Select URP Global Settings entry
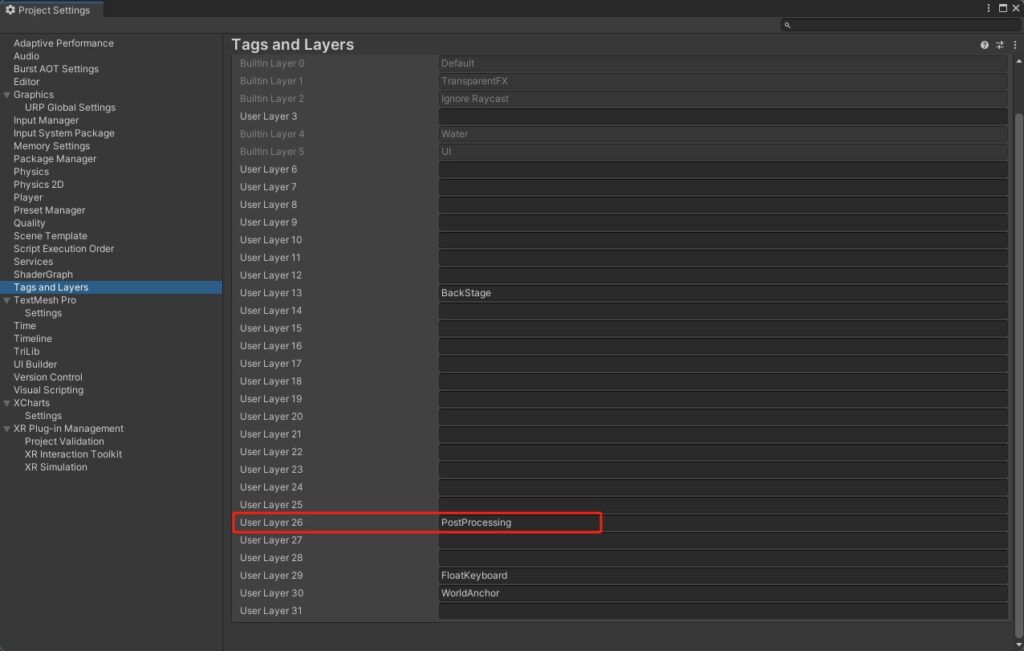The width and height of the screenshot is (1024, 651). [x=70, y=108]
